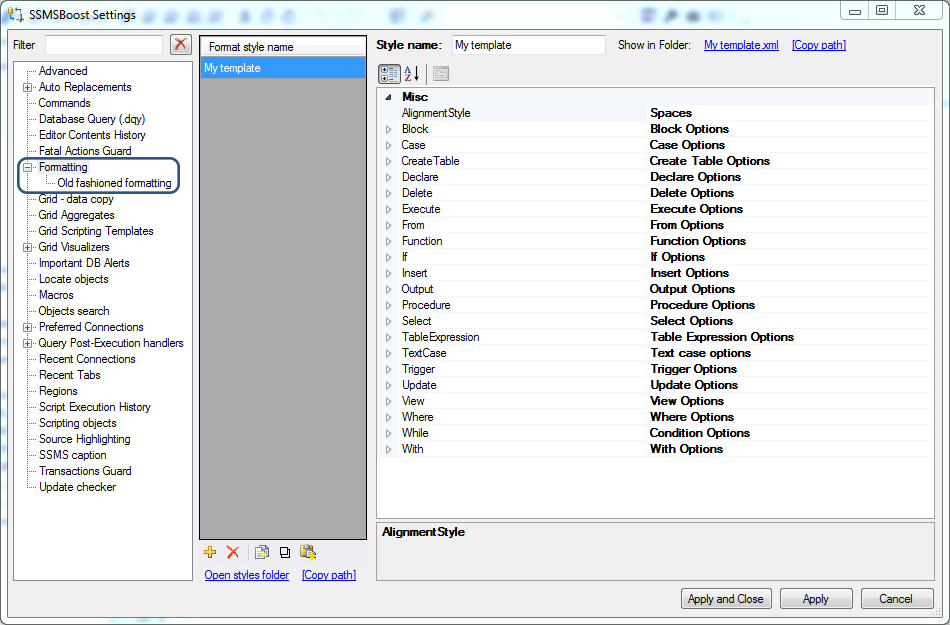Collapse the Misc category in the property grid
Viewport: 950px width, 625px height.
click(388, 97)
